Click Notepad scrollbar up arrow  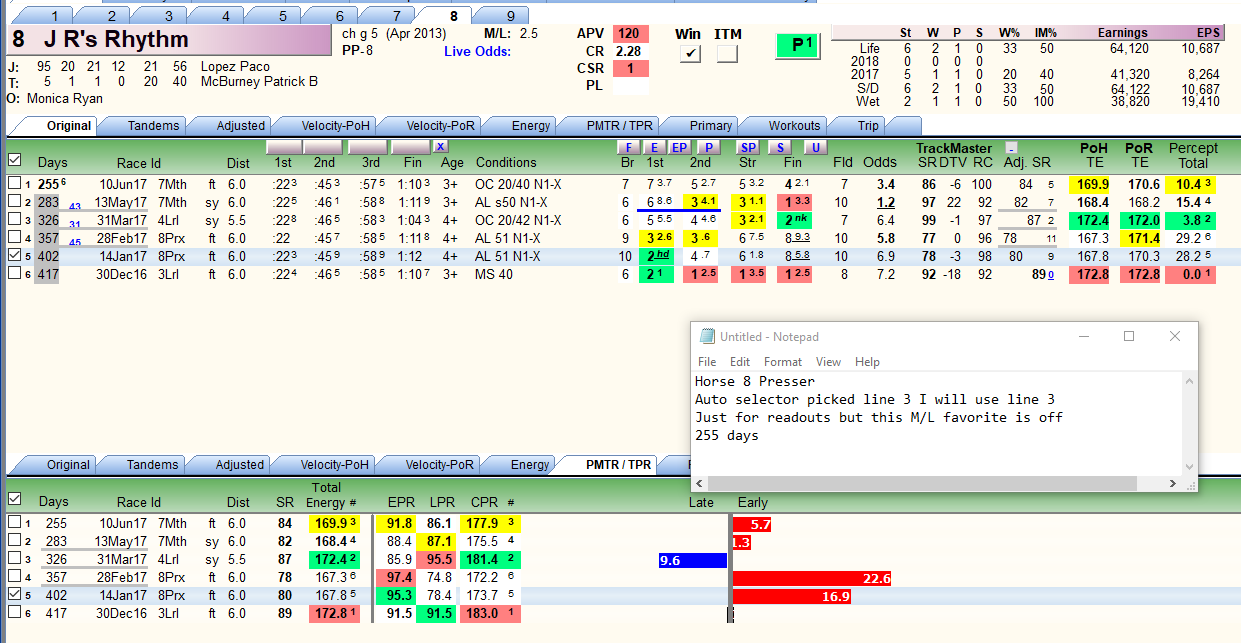(1189, 382)
